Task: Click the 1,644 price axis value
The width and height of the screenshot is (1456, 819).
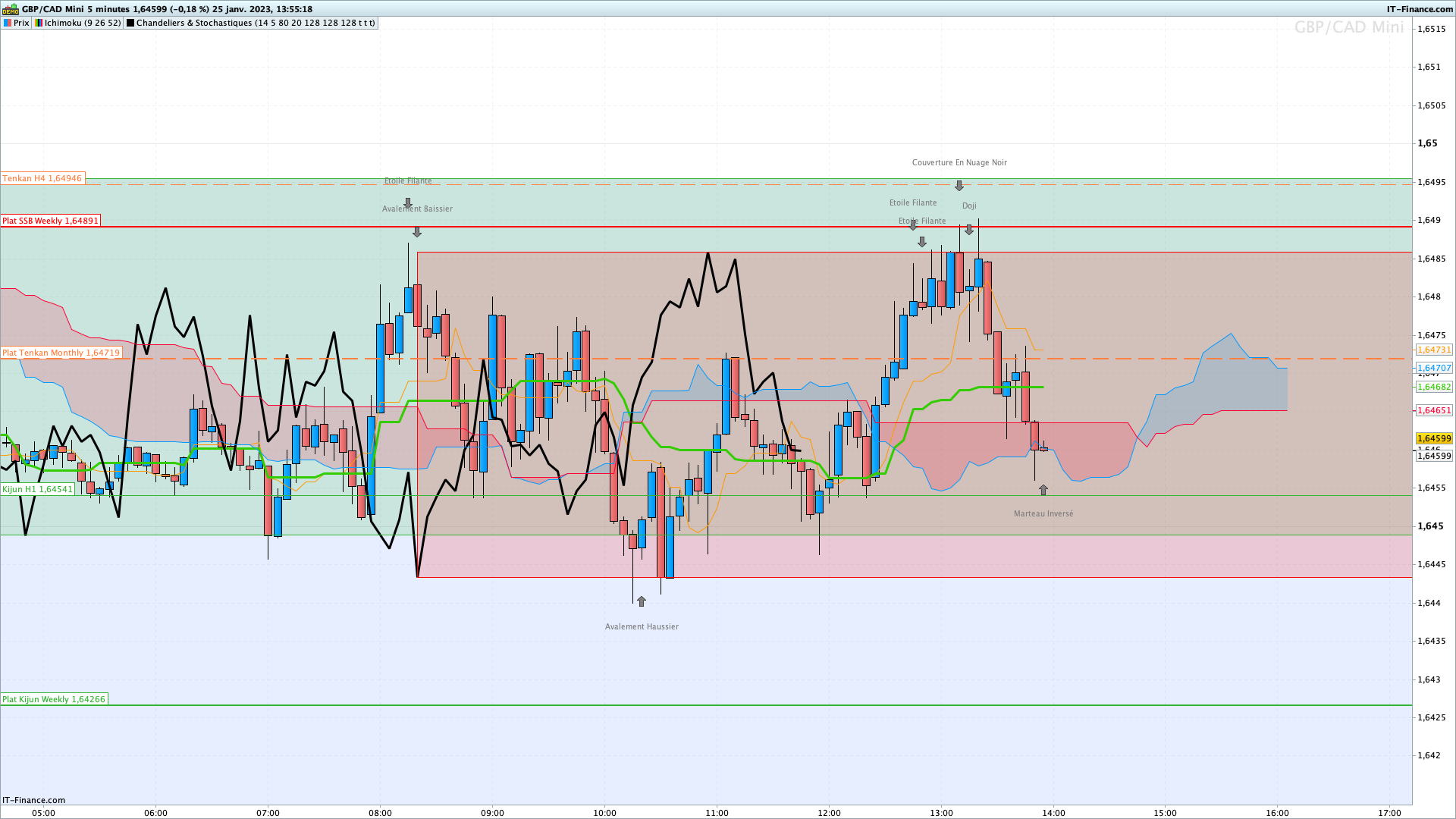Action: click(x=1429, y=603)
